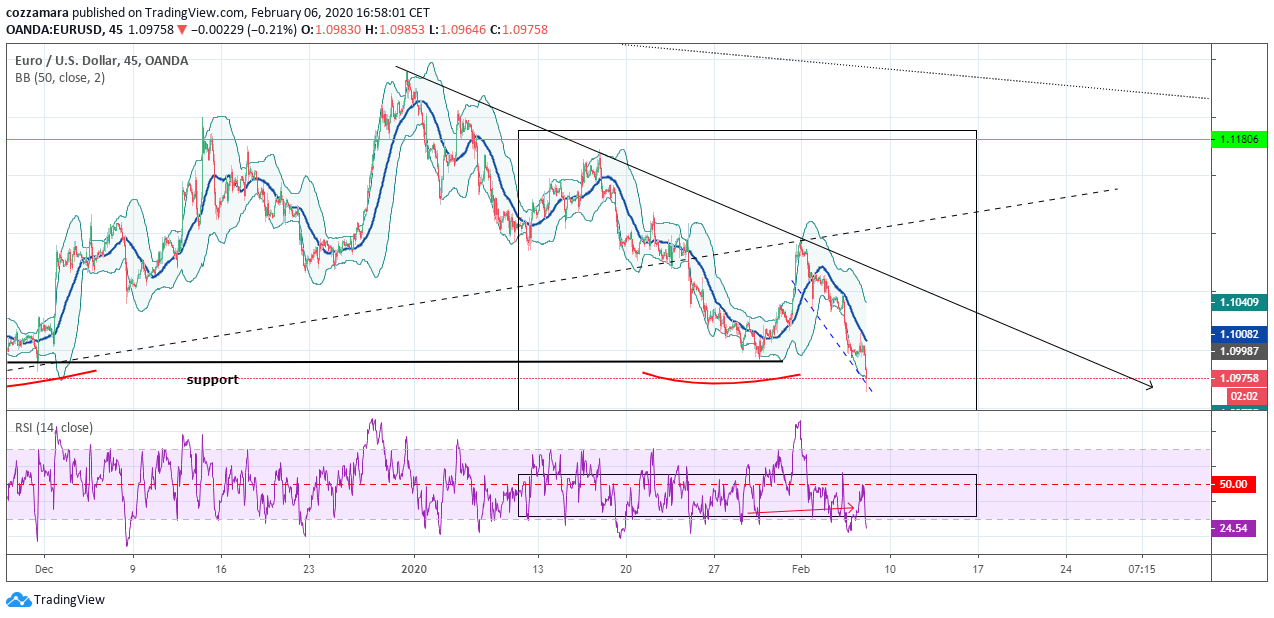Click the TradingView cloud logo icon
Screen dimensions: 1274x618
point(17,599)
